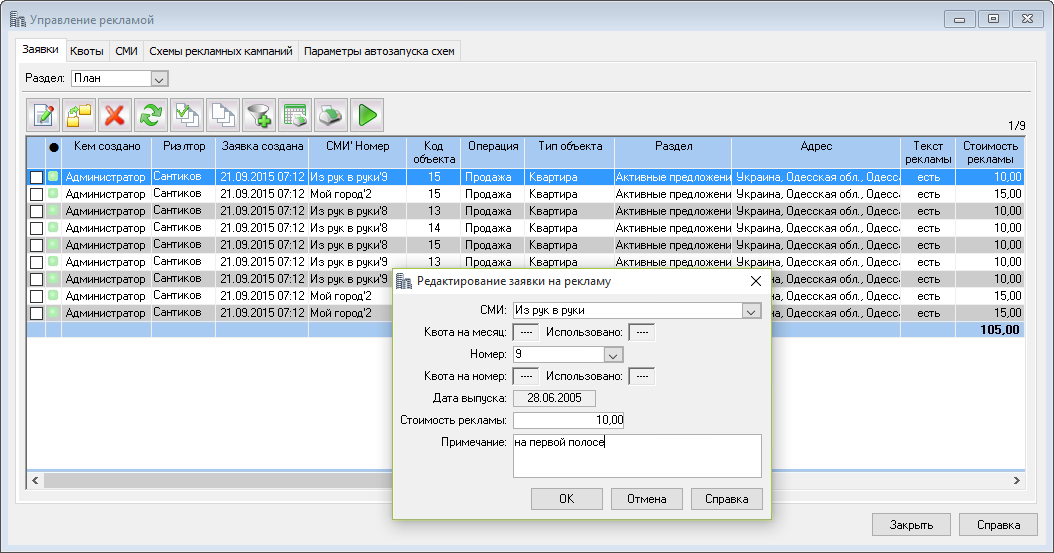Image resolution: width=1054 pixels, height=553 pixels.
Task: Sort by Код объекта column header
Action: click(x=434, y=153)
